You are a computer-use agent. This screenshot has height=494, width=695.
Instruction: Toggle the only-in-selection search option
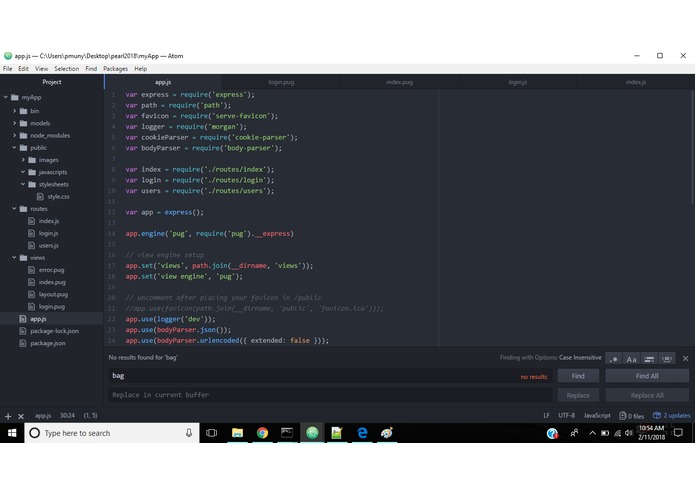tap(649, 359)
